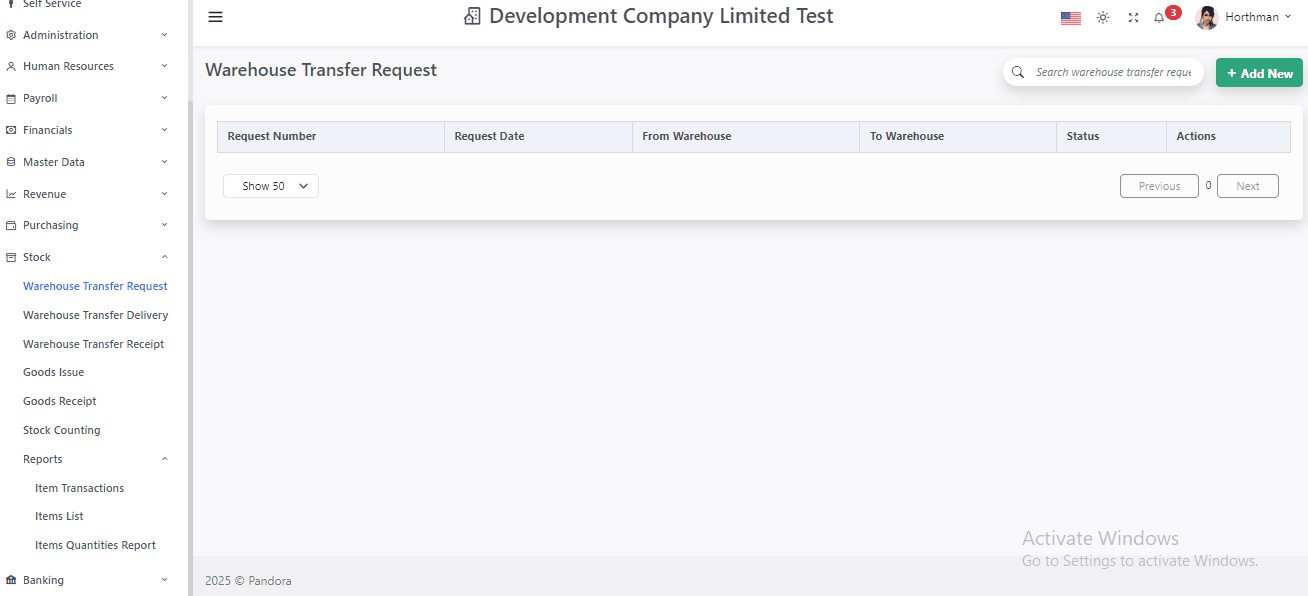Sort by Status column header
Image resolution: width=1308 pixels, height=596 pixels.
[x=1111, y=136]
